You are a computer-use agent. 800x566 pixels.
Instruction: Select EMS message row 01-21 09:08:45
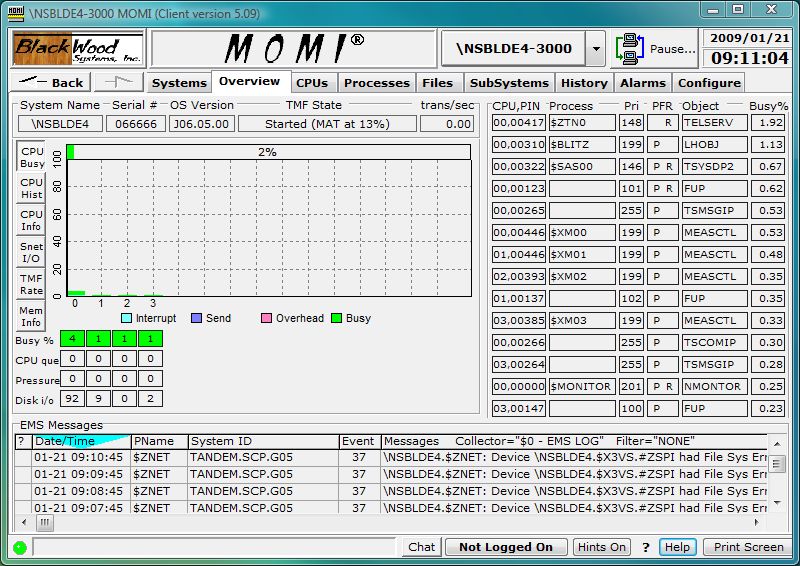click(391, 491)
